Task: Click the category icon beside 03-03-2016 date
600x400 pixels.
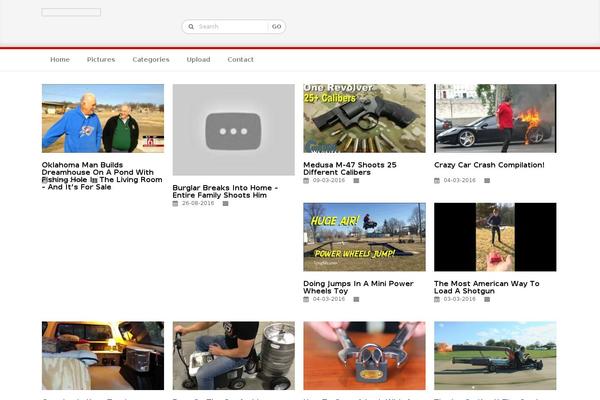Action: (x=487, y=299)
